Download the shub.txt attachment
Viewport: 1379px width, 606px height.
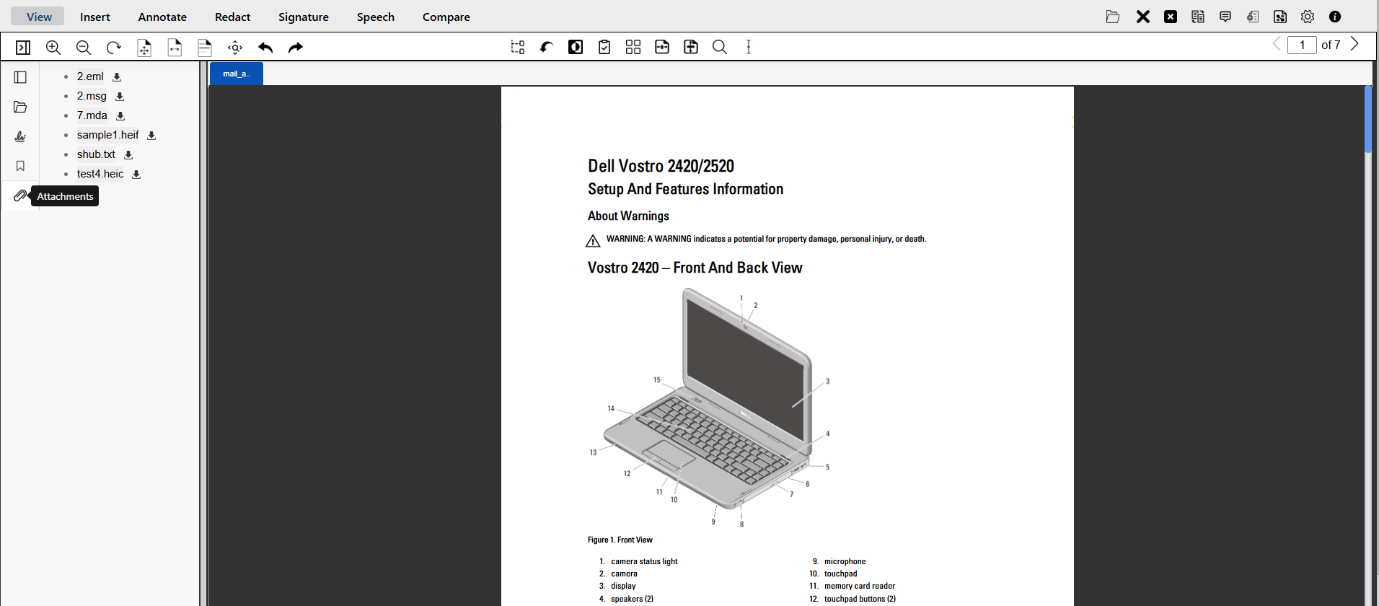coord(129,155)
